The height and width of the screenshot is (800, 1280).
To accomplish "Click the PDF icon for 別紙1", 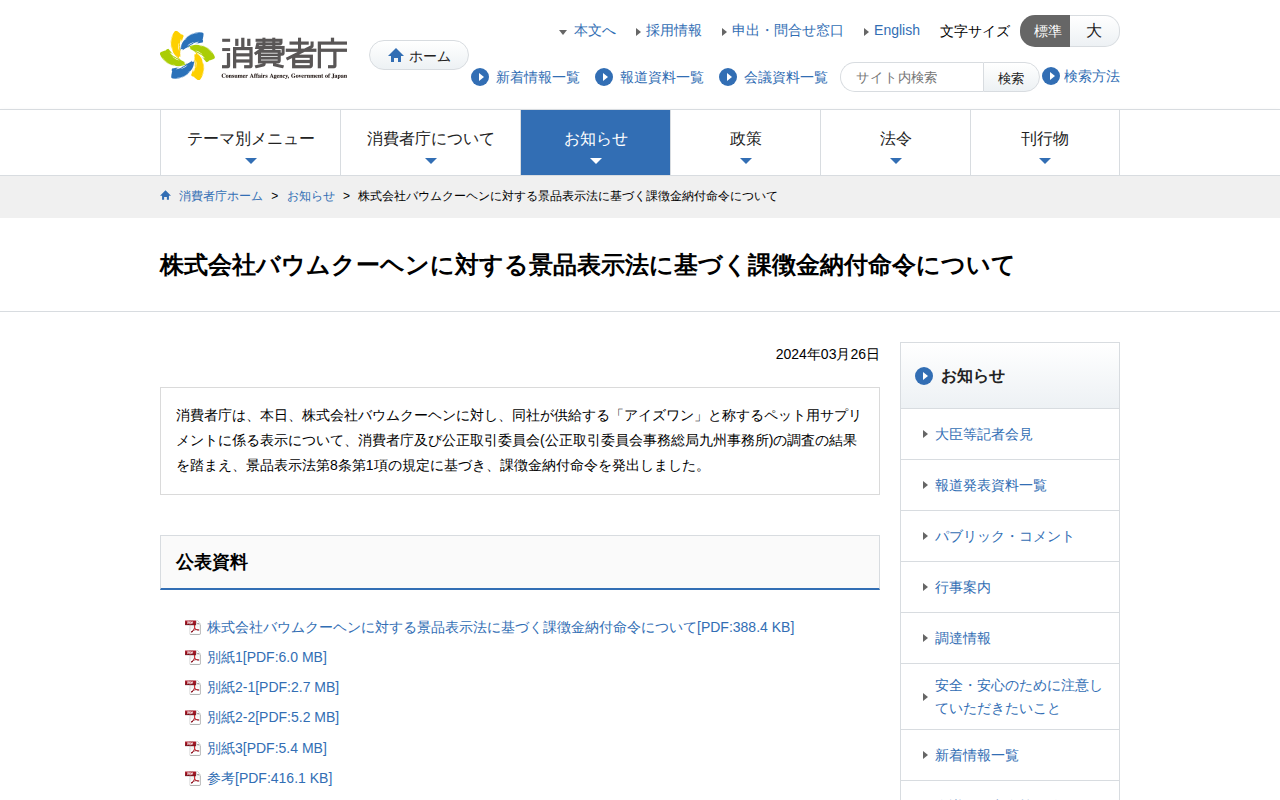I will pyautogui.click(x=193, y=657).
